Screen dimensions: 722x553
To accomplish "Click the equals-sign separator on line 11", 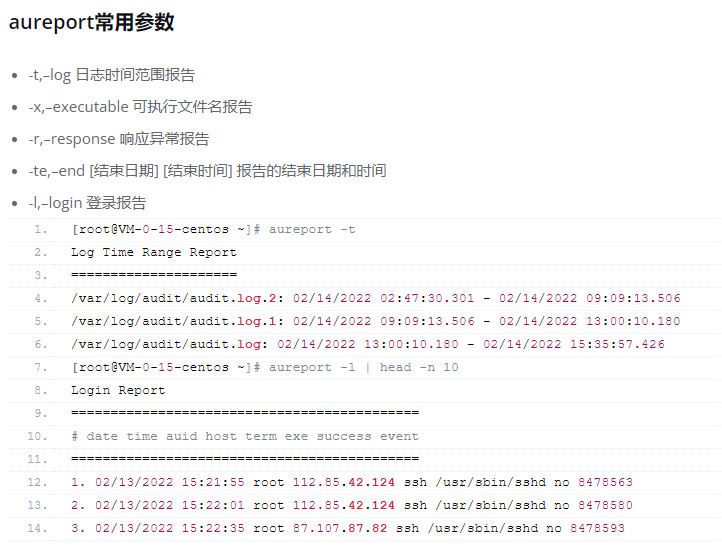I will (x=245, y=459).
